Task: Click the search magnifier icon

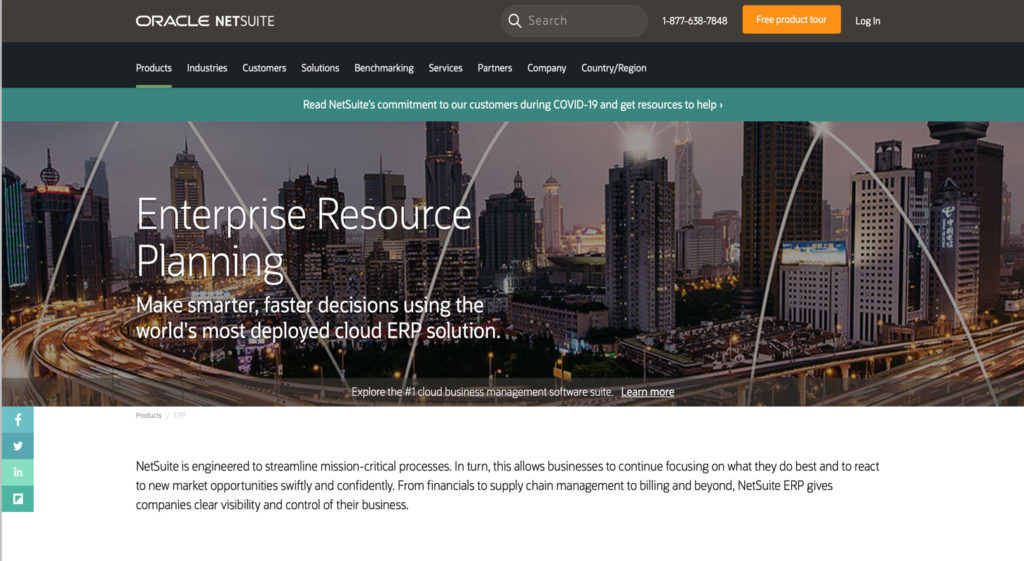Action: coord(515,21)
